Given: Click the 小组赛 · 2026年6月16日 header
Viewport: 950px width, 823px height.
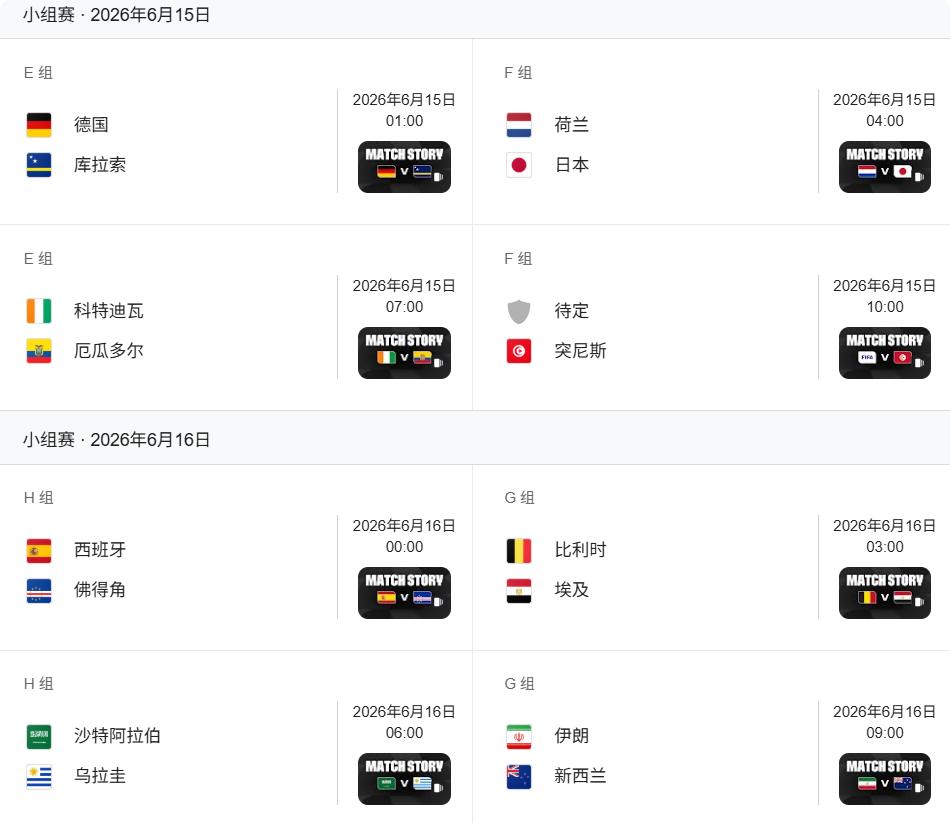Looking at the screenshot, I should 117,440.
